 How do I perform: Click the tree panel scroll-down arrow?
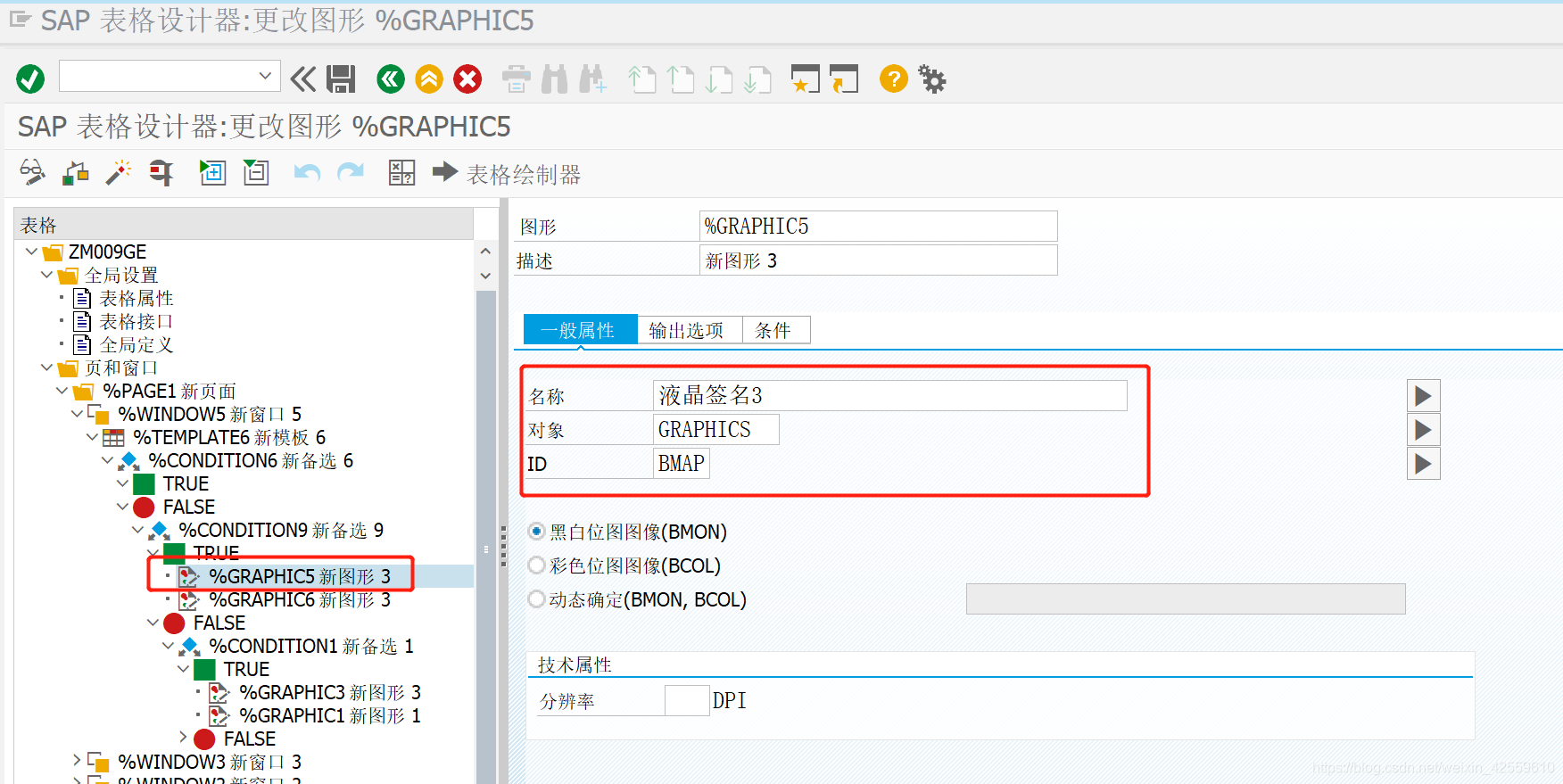(x=485, y=276)
